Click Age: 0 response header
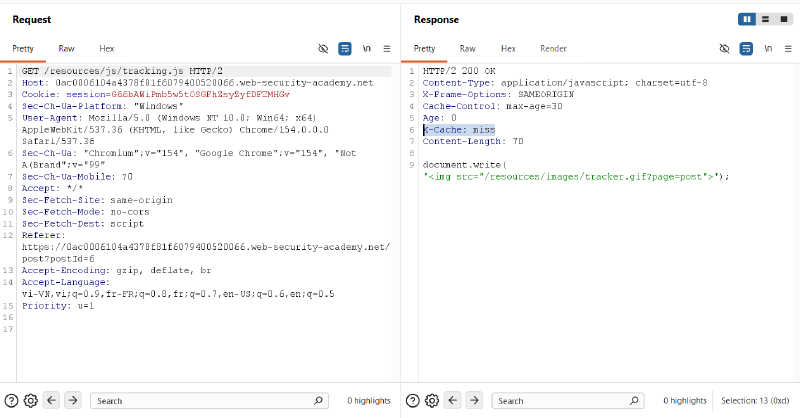This screenshot has width=800, height=418. [x=439, y=118]
